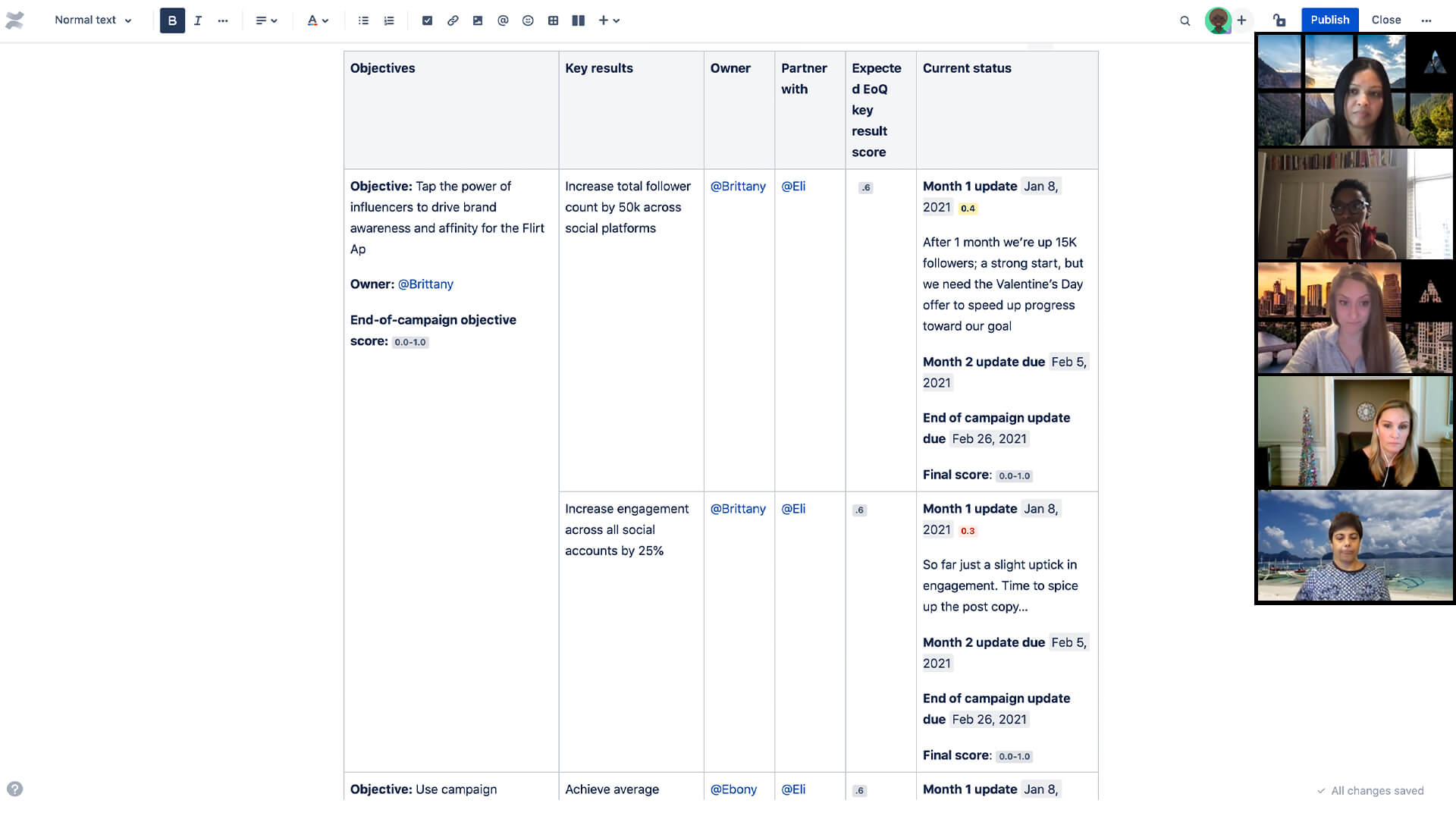Click the hyperlink insert icon

tap(452, 20)
